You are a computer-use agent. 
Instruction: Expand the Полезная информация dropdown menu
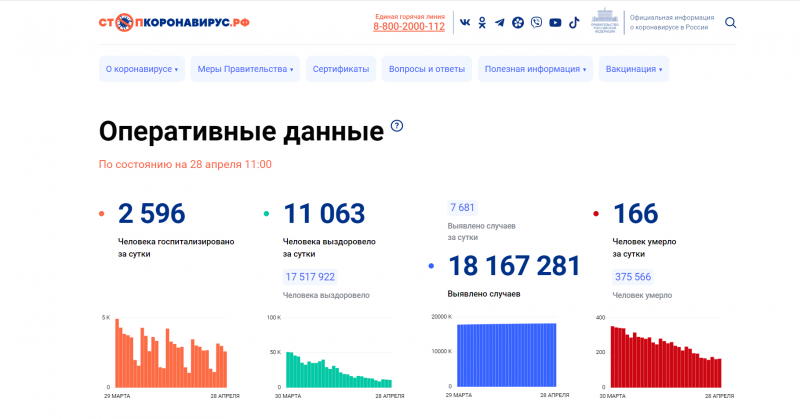click(x=535, y=69)
